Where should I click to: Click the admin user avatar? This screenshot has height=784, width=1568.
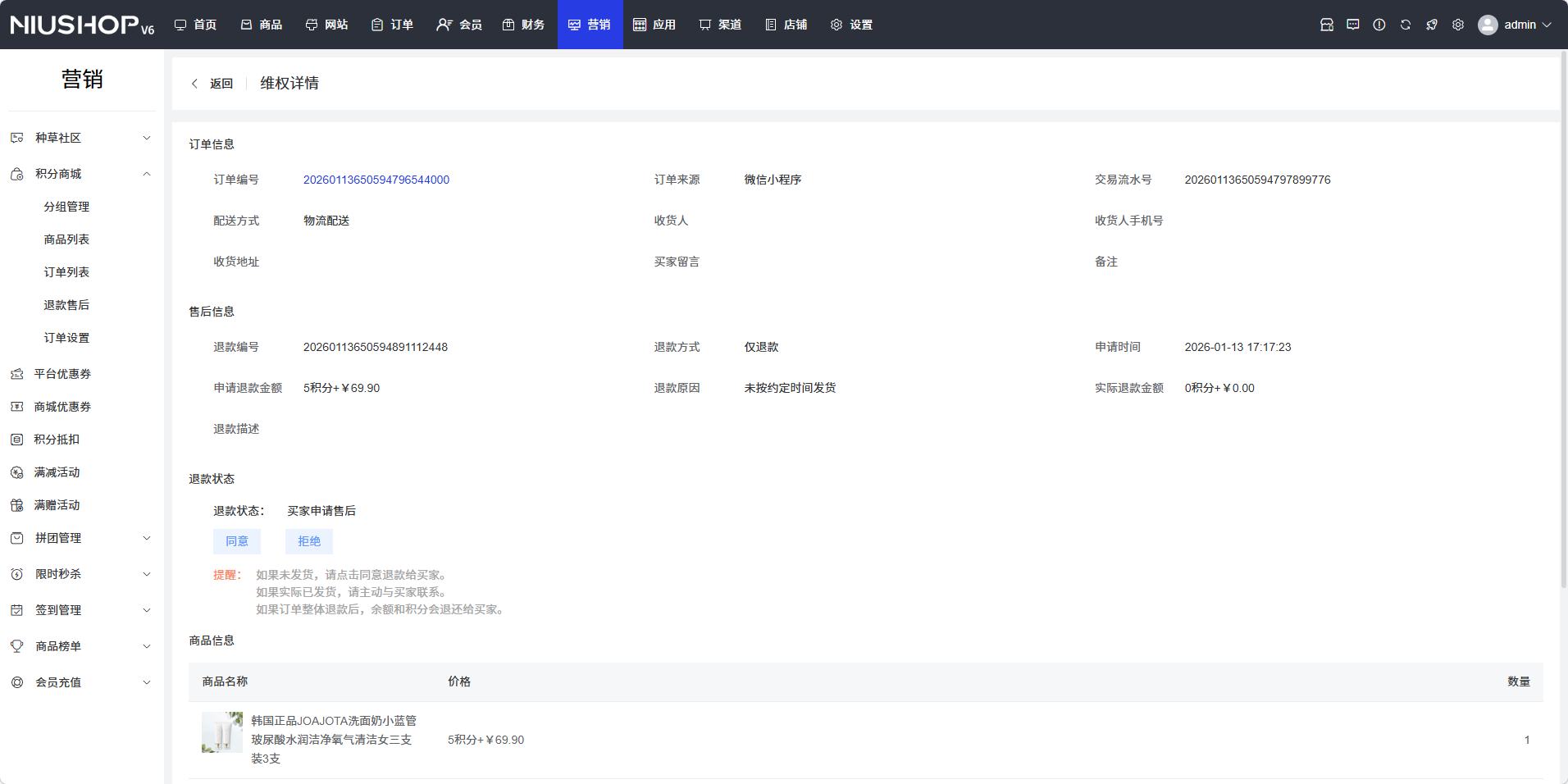1487,25
